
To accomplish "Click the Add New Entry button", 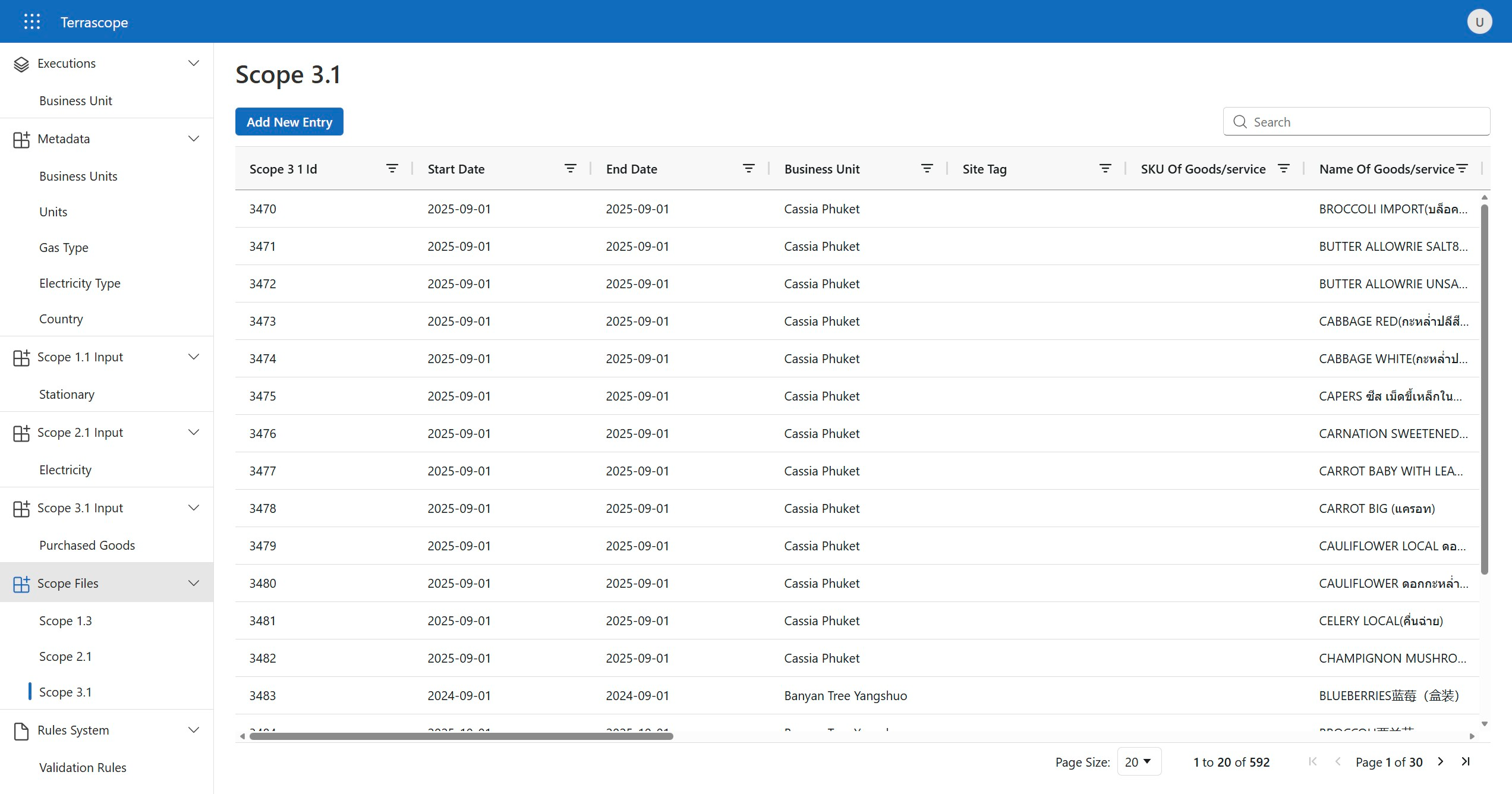I will (289, 122).
